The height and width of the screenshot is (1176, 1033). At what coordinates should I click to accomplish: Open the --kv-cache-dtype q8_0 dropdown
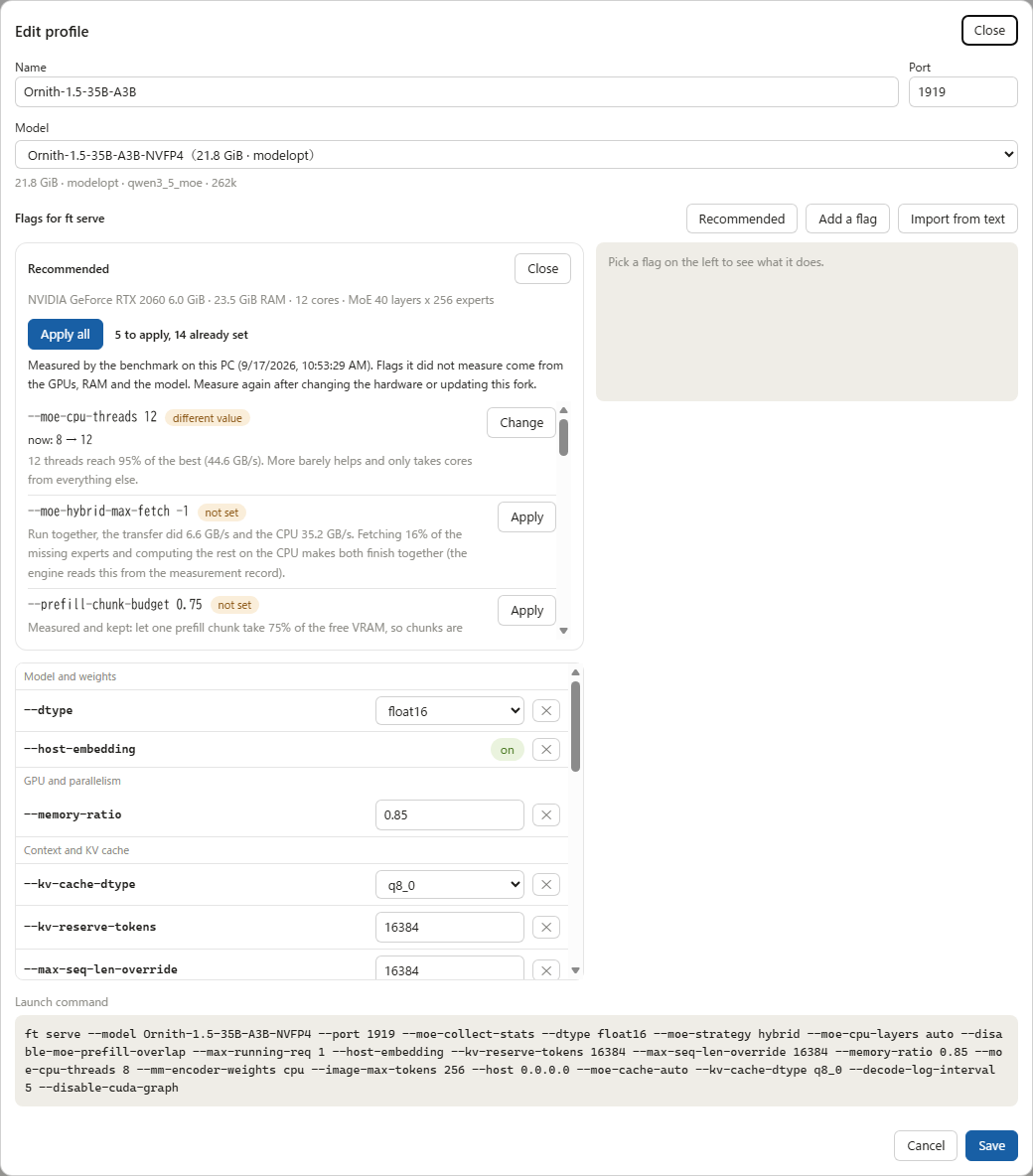point(449,884)
